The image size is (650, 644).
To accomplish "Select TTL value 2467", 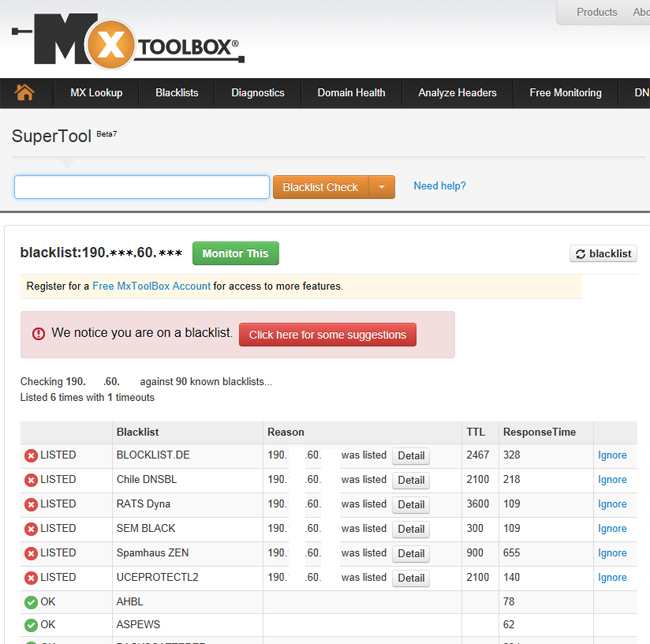I will pyautogui.click(x=478, y=455).
